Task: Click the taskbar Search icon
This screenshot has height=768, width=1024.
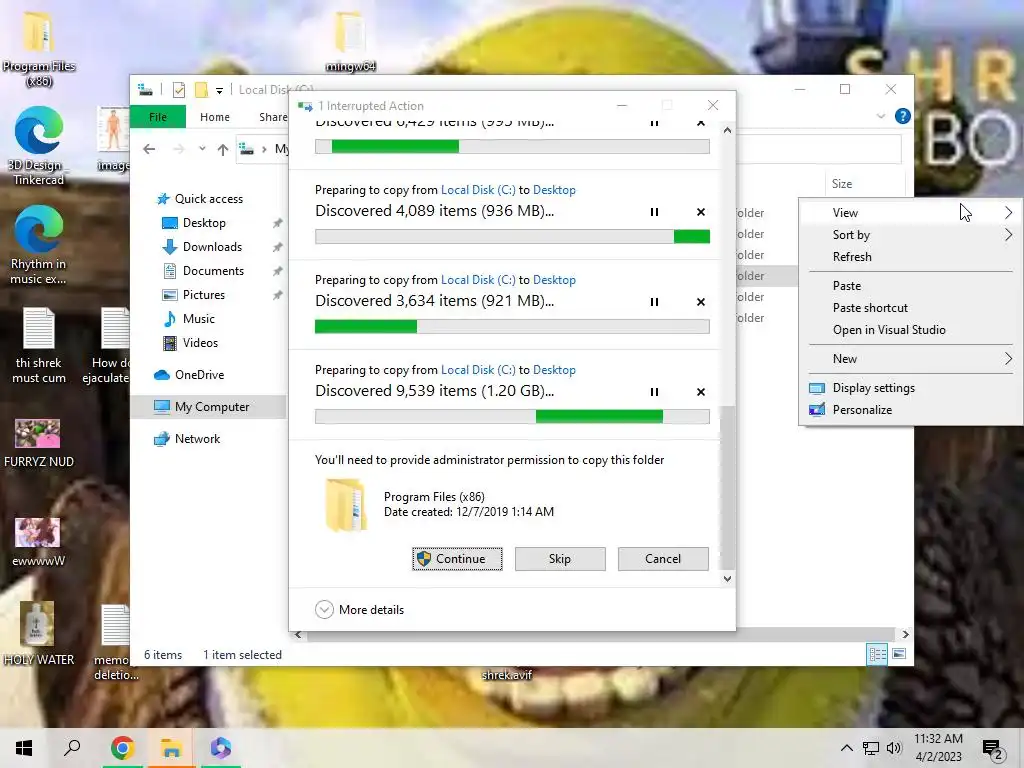Action: pyautogui.click(x=72, y=748)
